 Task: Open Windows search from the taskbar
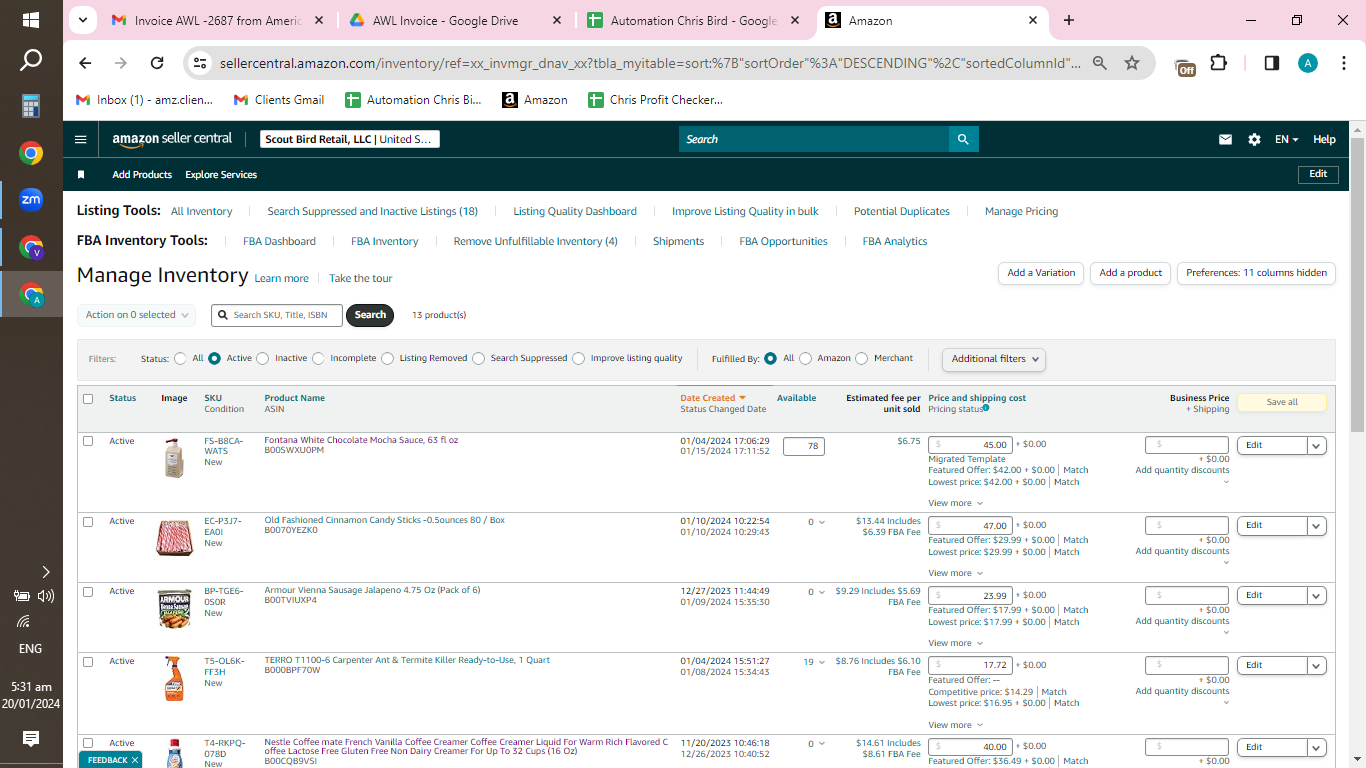click(31, 60)
